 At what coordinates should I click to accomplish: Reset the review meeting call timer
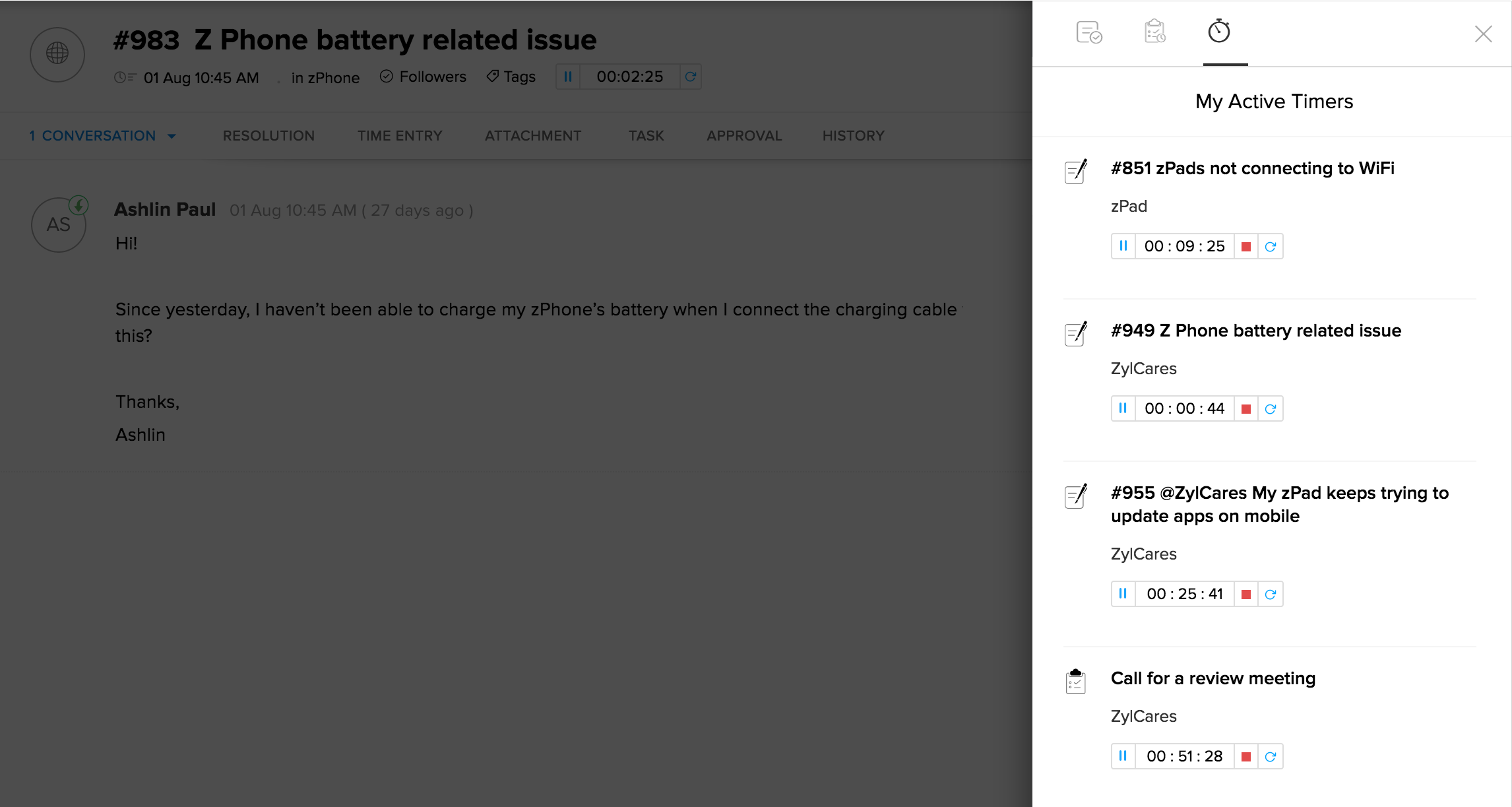coord(1270,757)
